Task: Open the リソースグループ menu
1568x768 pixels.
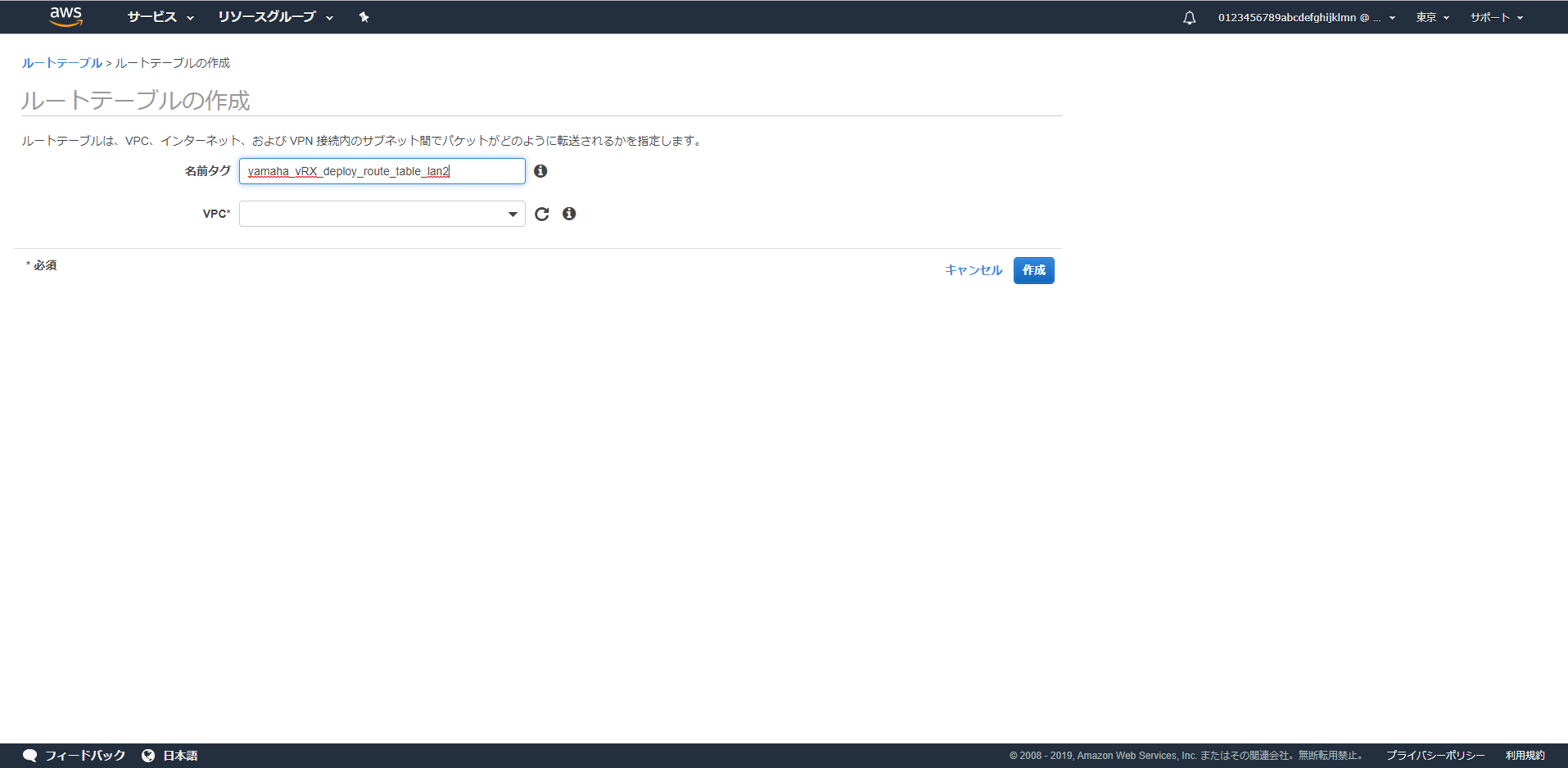Action: (x=275, y=17)
